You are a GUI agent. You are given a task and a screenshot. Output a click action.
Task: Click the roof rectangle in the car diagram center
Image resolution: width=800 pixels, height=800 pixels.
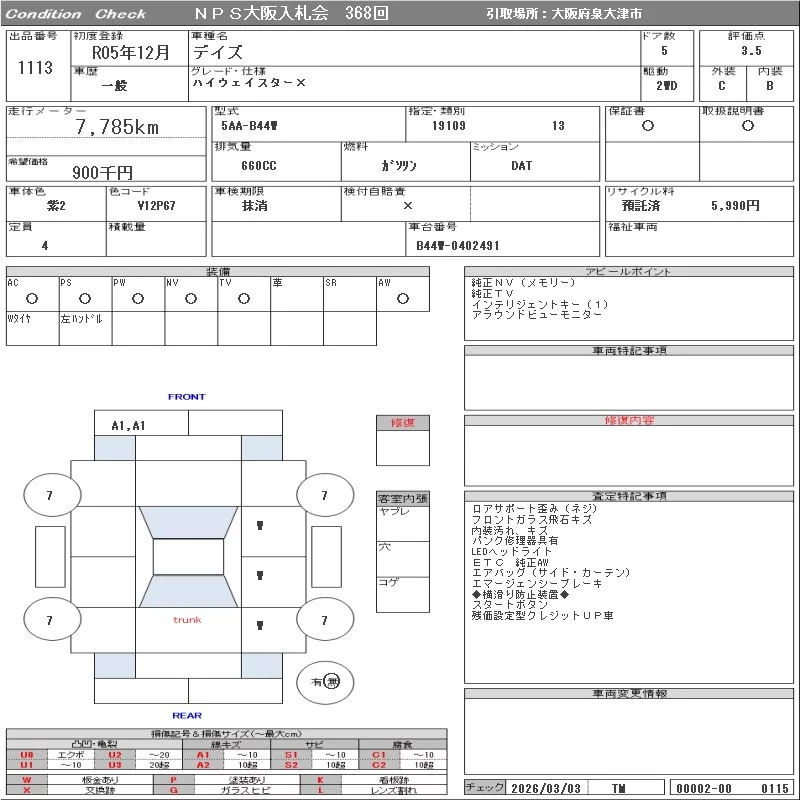coord(188,557)
